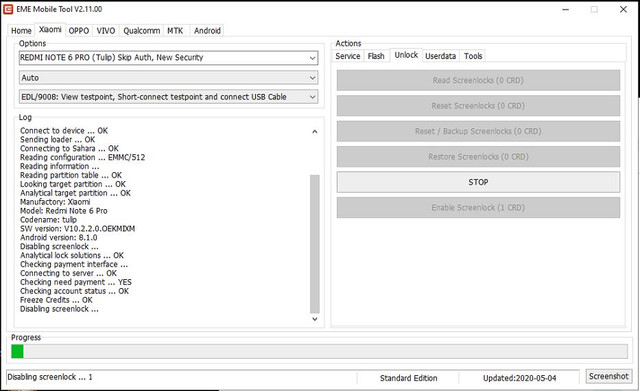Screen dimensions: 640x391
Task: Click log line 'Codename: tulip'
Action: (48, 220)
